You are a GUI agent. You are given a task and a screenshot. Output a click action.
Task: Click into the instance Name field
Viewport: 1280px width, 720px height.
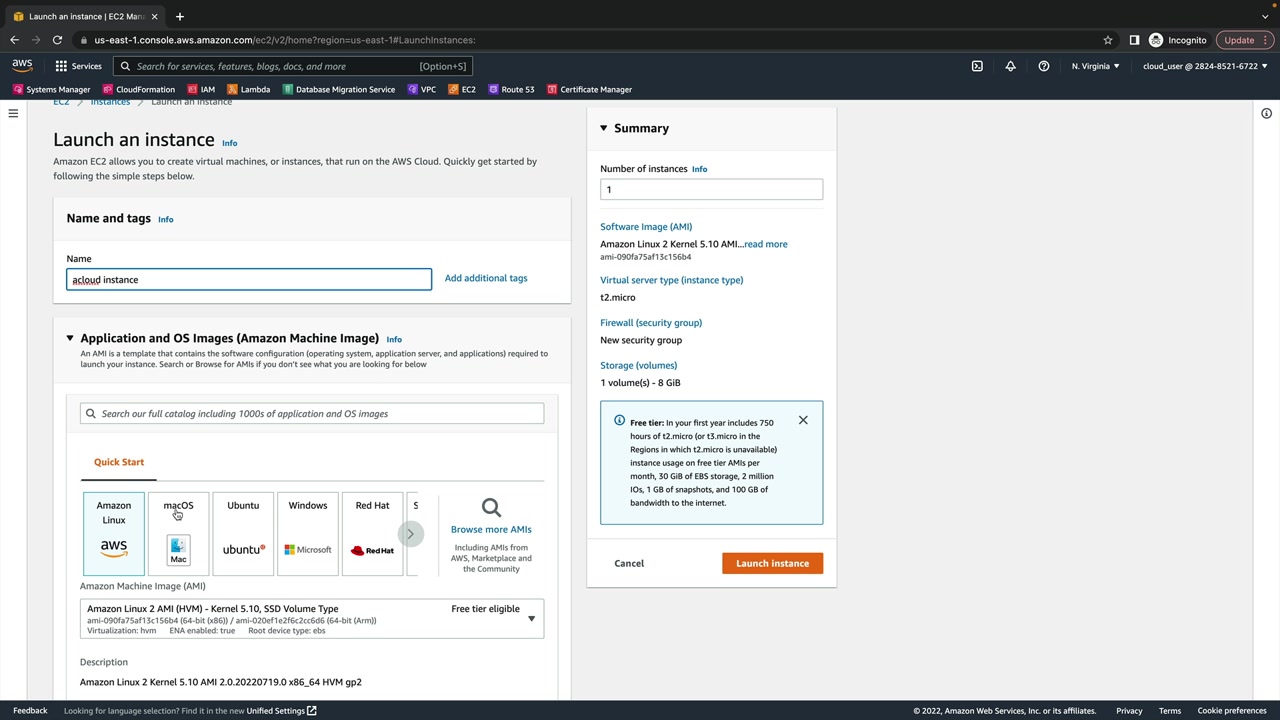pyautogui.click(x=249, y=279)
